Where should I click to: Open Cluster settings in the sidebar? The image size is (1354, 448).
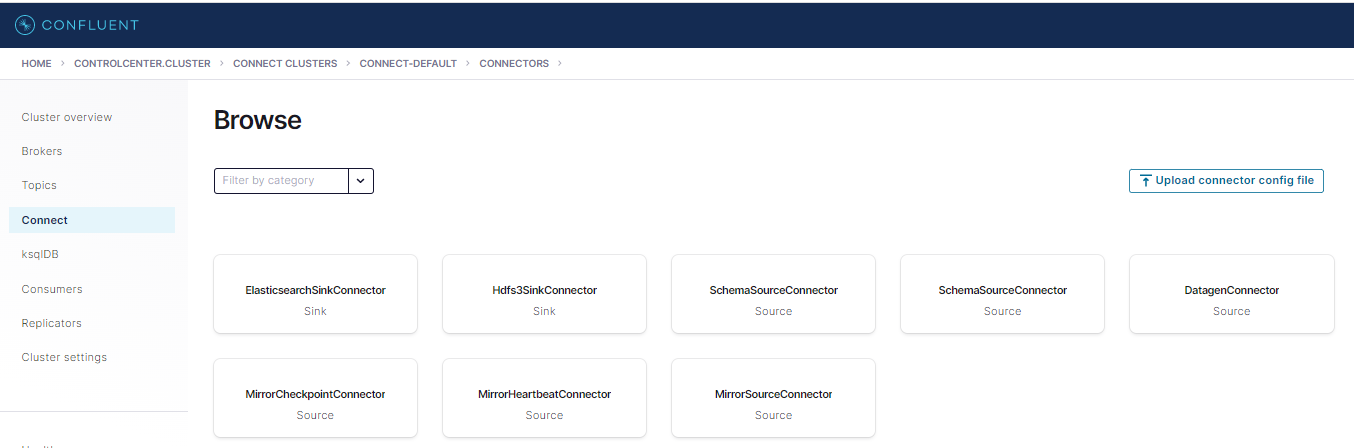[64, 357]
